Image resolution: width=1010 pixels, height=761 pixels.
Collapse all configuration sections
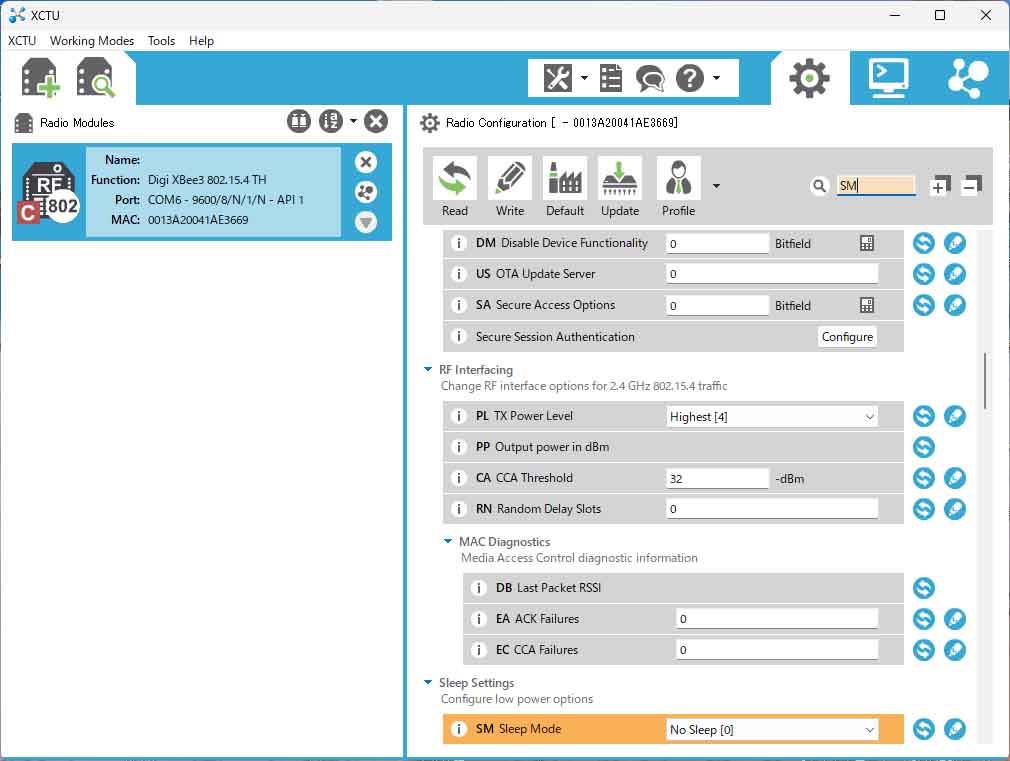[971, 186]
